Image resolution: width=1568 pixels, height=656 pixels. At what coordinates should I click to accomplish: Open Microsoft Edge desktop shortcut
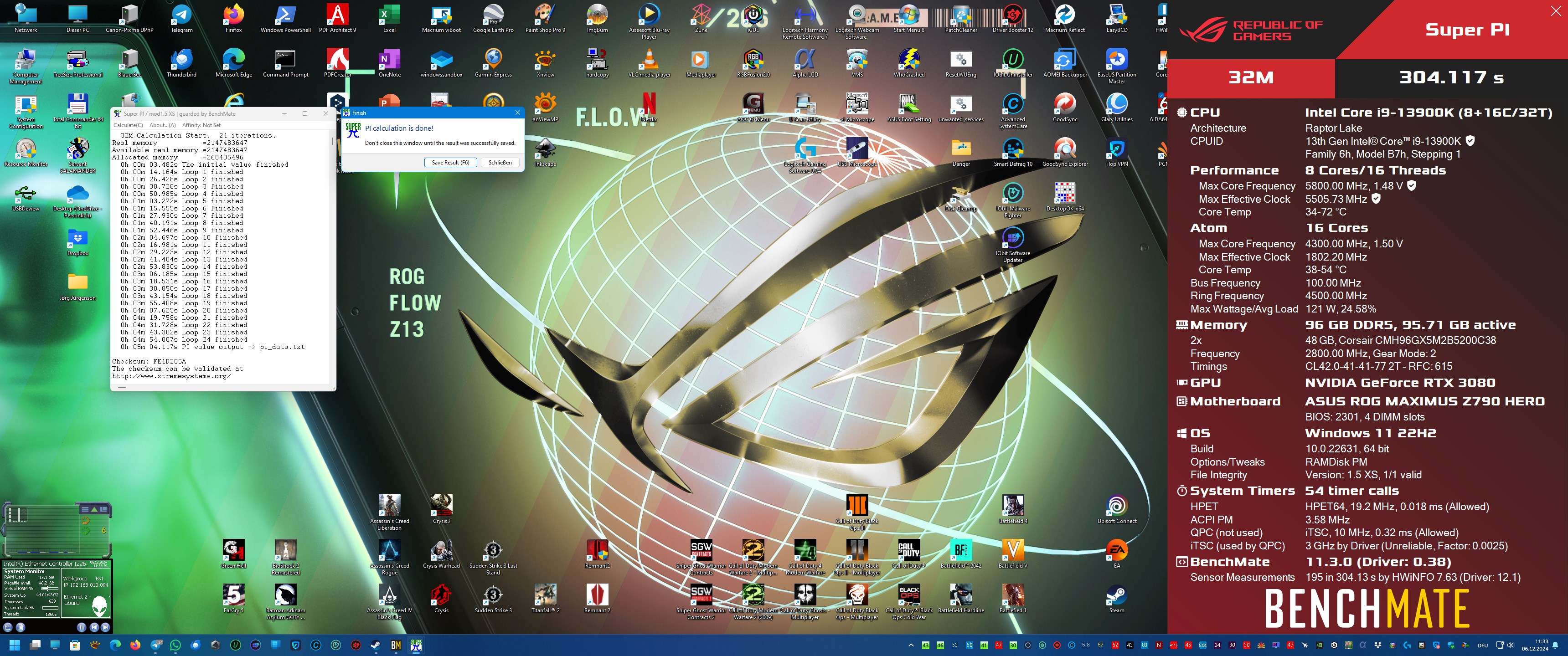click(x=234, y=63)
